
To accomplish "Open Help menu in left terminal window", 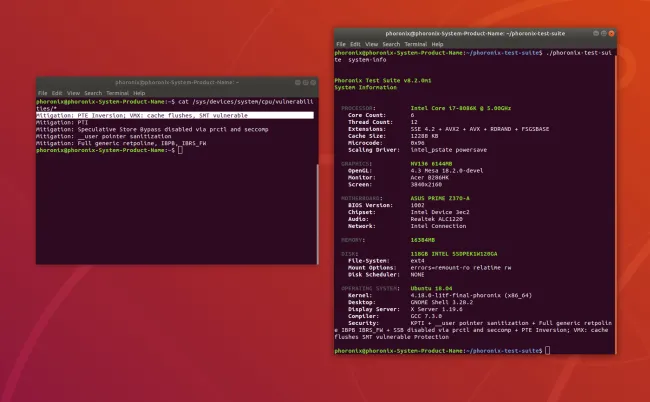I will click(139, 93).
